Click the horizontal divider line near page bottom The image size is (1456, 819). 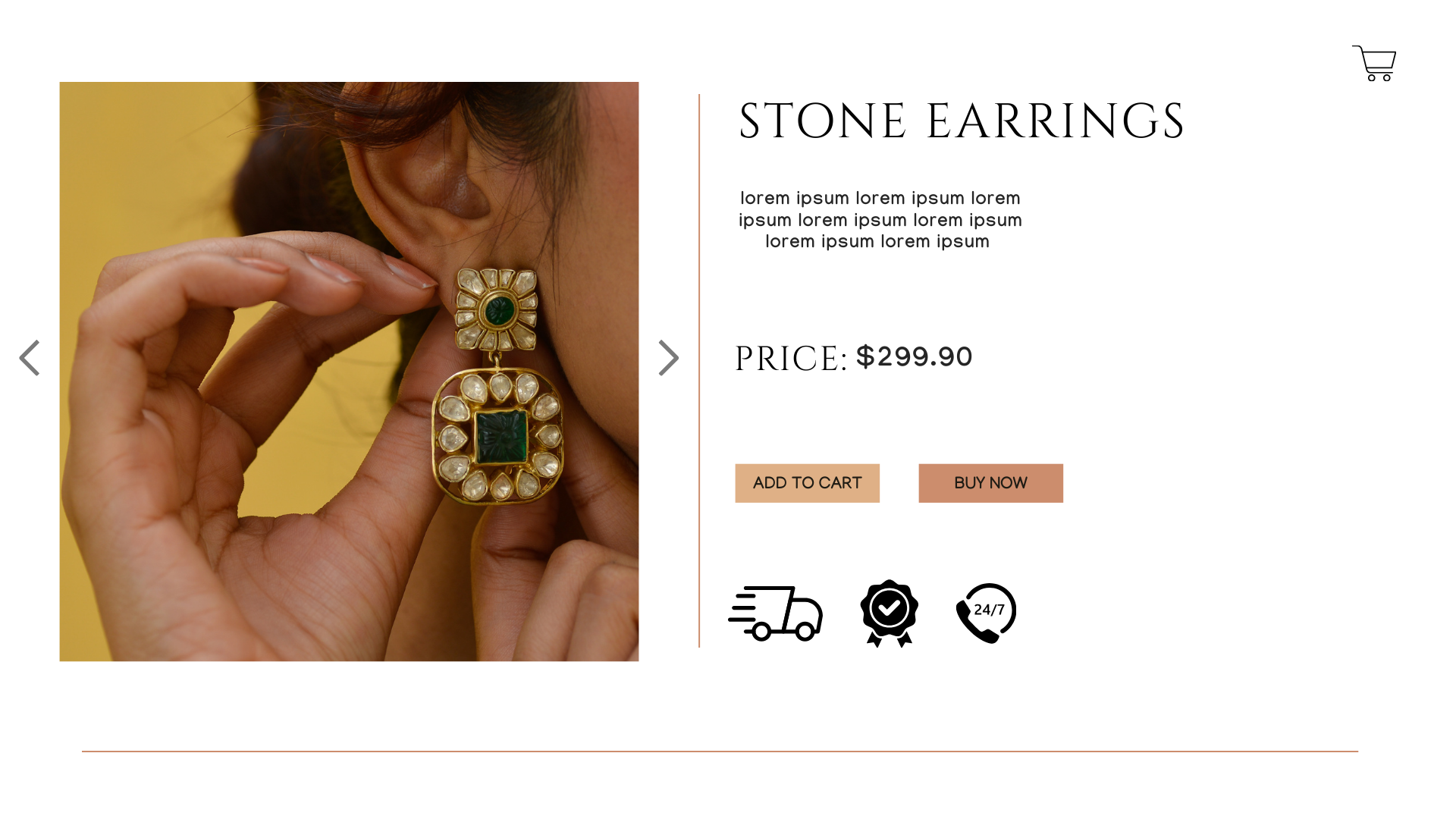pos(720,752)
